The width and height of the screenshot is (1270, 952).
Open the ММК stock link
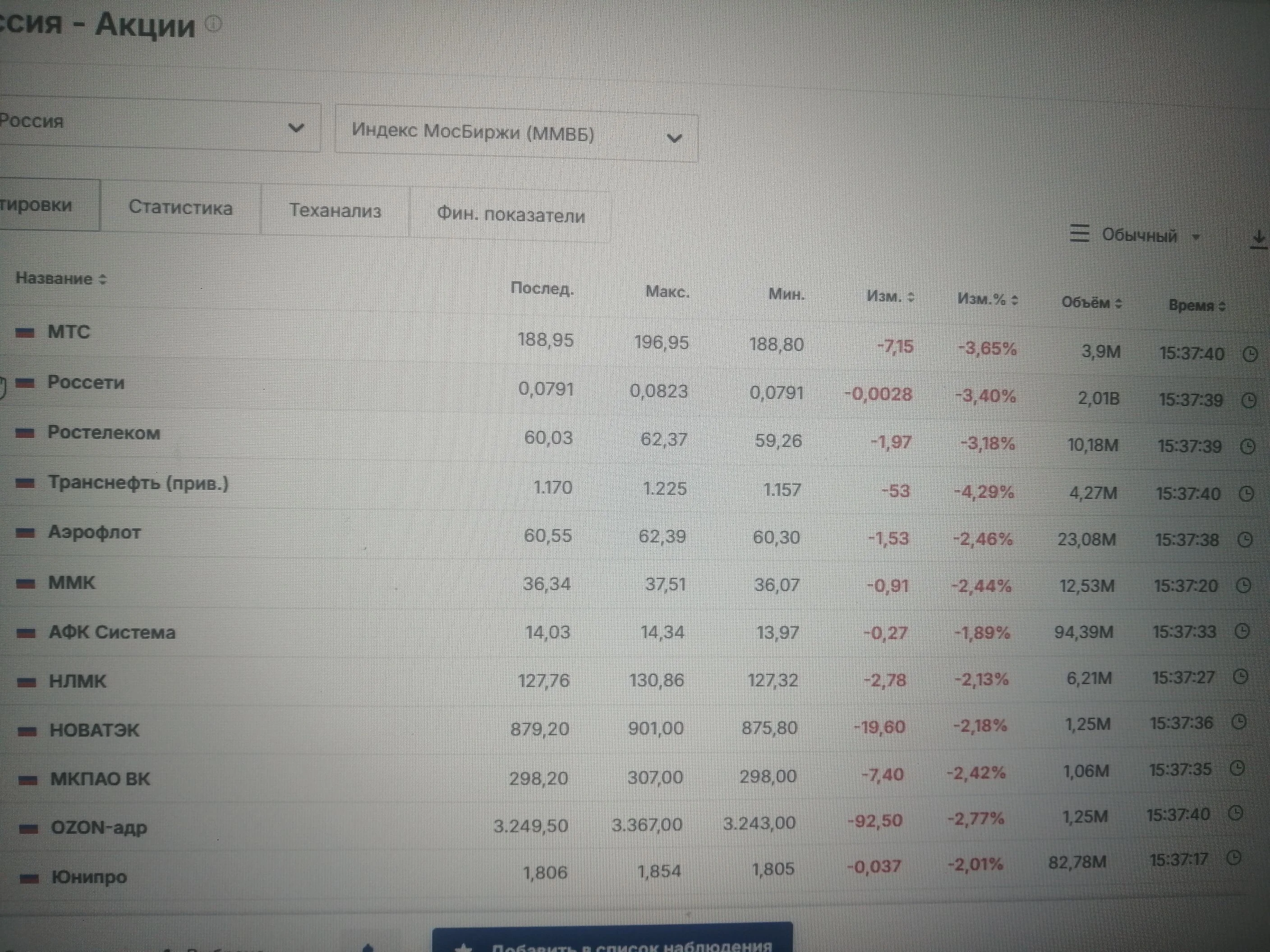pos(72,583)
